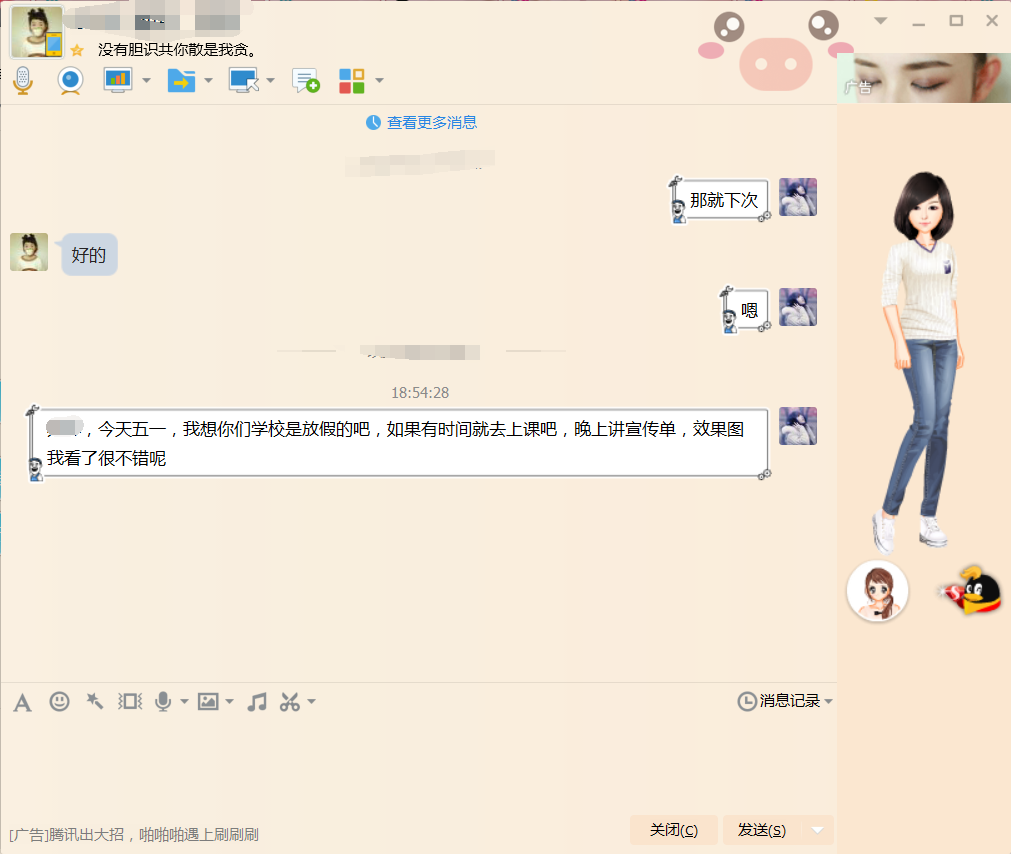The width and height of the screenshot is (1011, 854).
Task: Create a discussion group with chat-plus icon
Action: coord(305,80)
